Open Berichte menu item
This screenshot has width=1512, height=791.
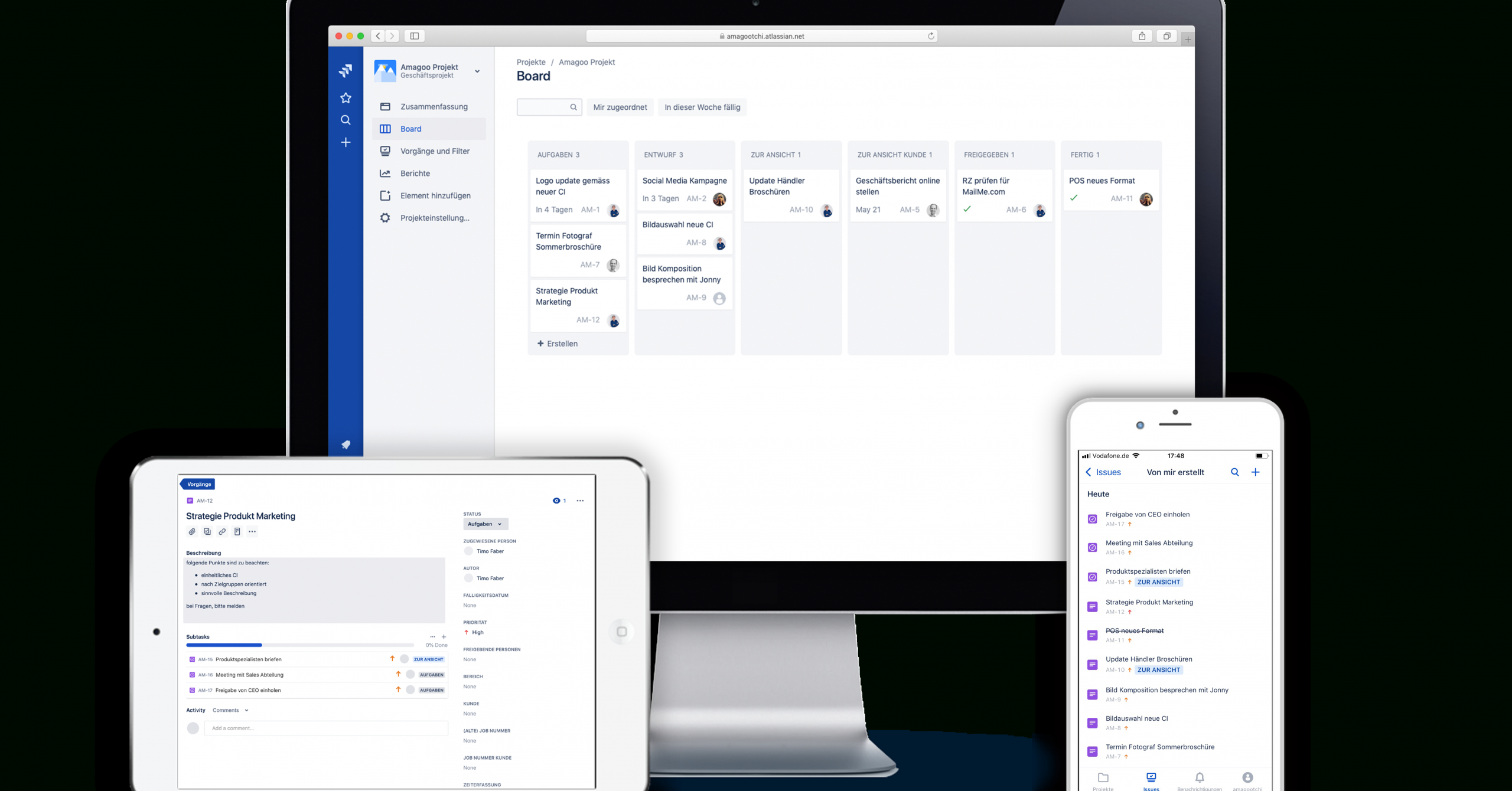(429, 174)
